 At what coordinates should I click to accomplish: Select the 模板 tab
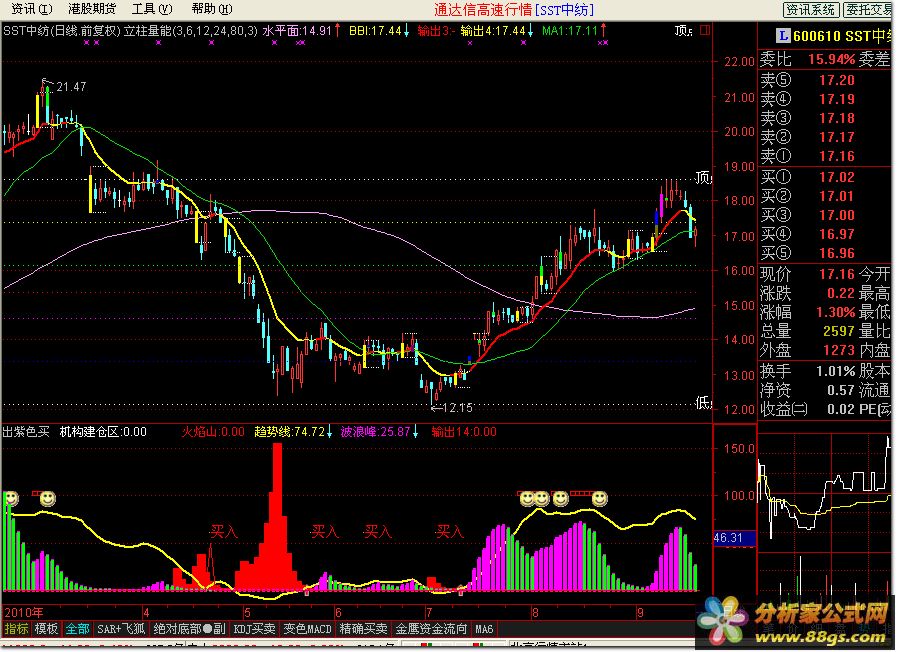coord(46,629)
